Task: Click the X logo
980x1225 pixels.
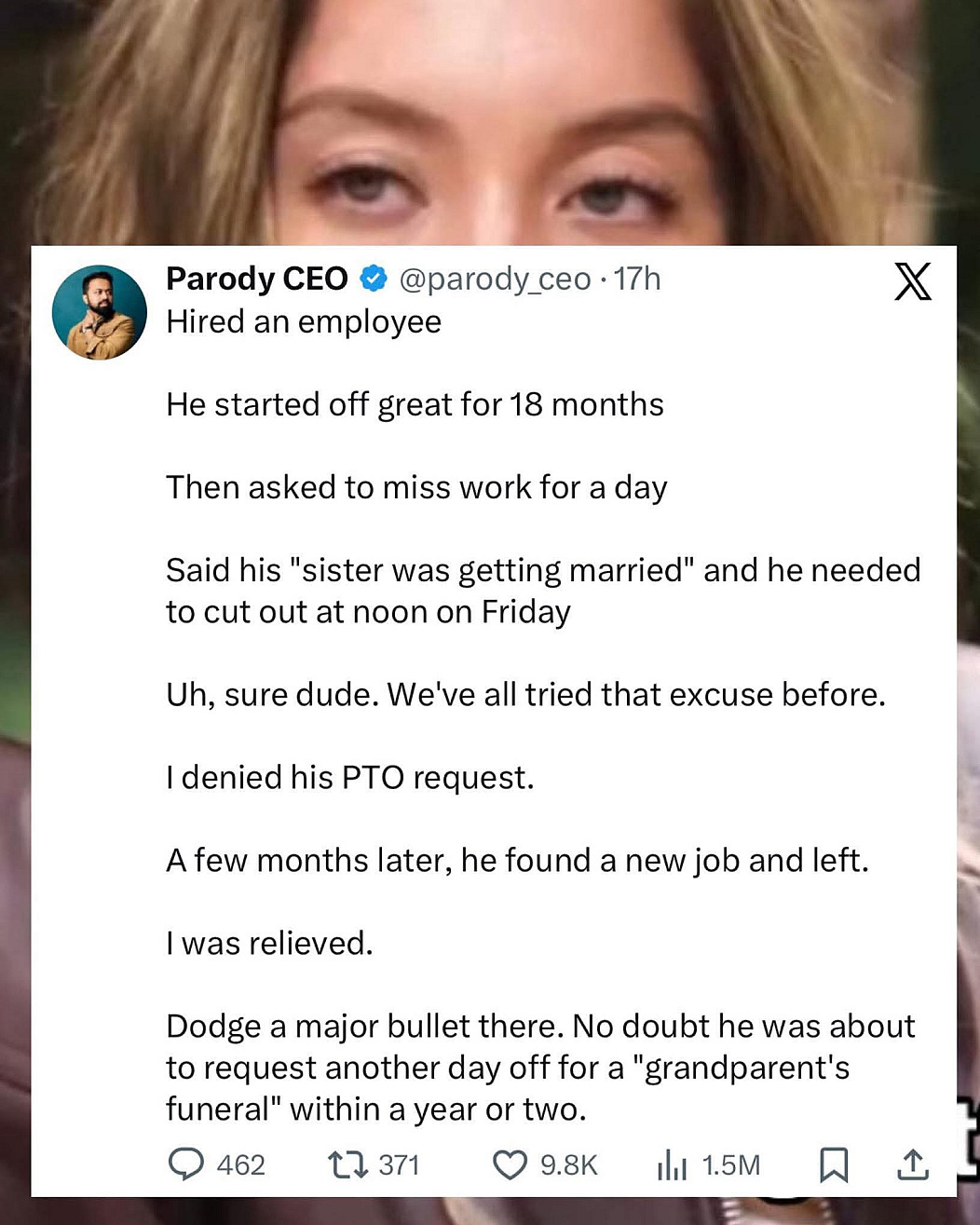Action: (x=912, y=280)
